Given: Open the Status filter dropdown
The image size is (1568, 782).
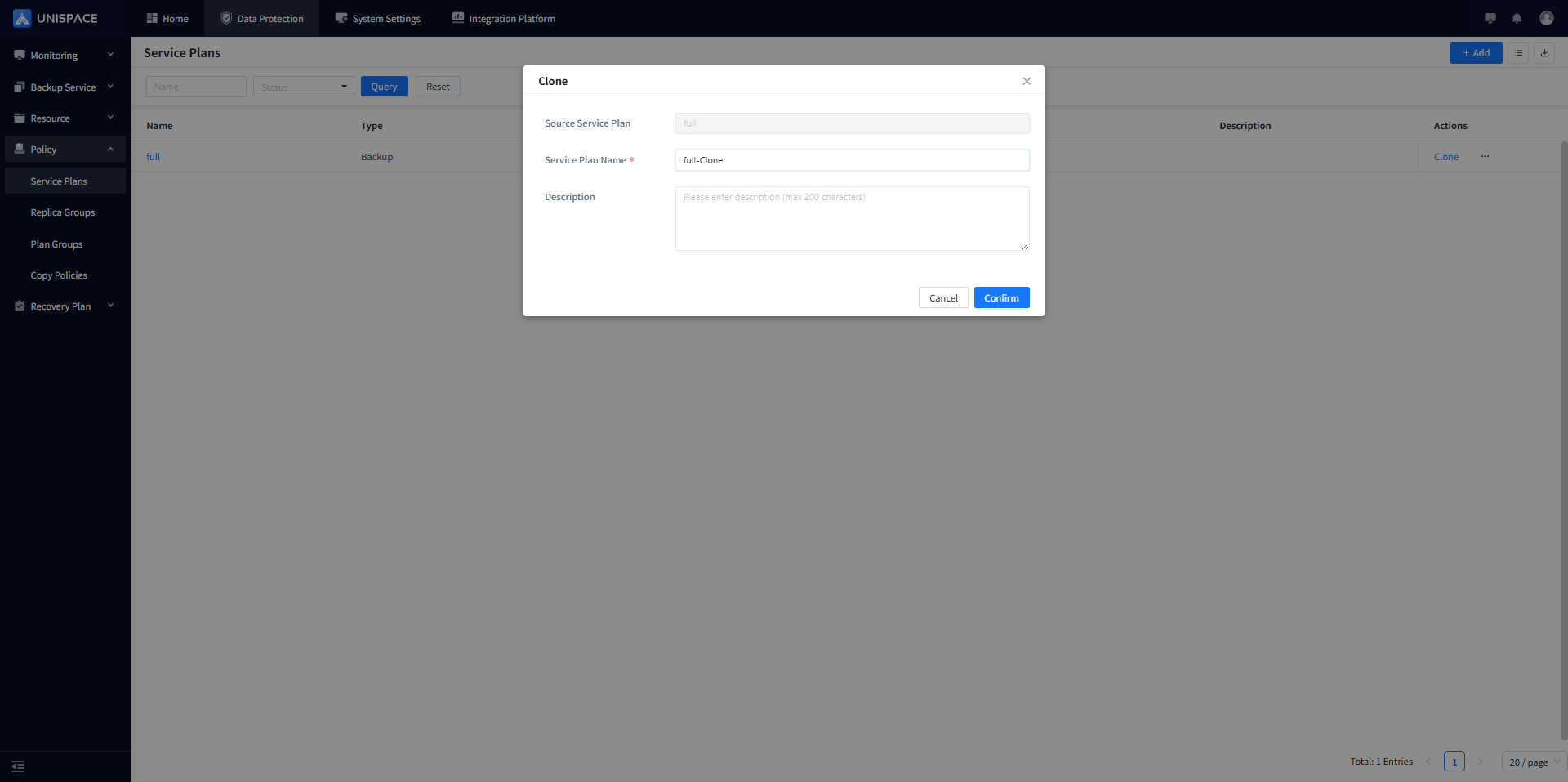Looking at the screenshot, I should (x=304, y=87).
